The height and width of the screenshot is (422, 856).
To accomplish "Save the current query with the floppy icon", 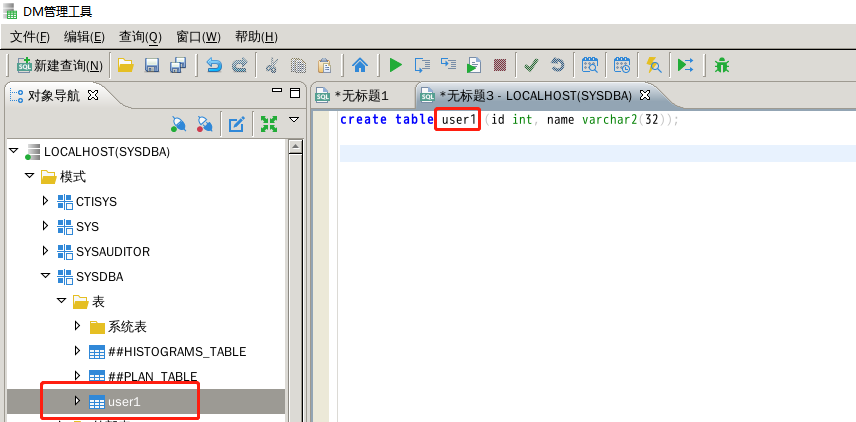I will click(x=152, y=66).
